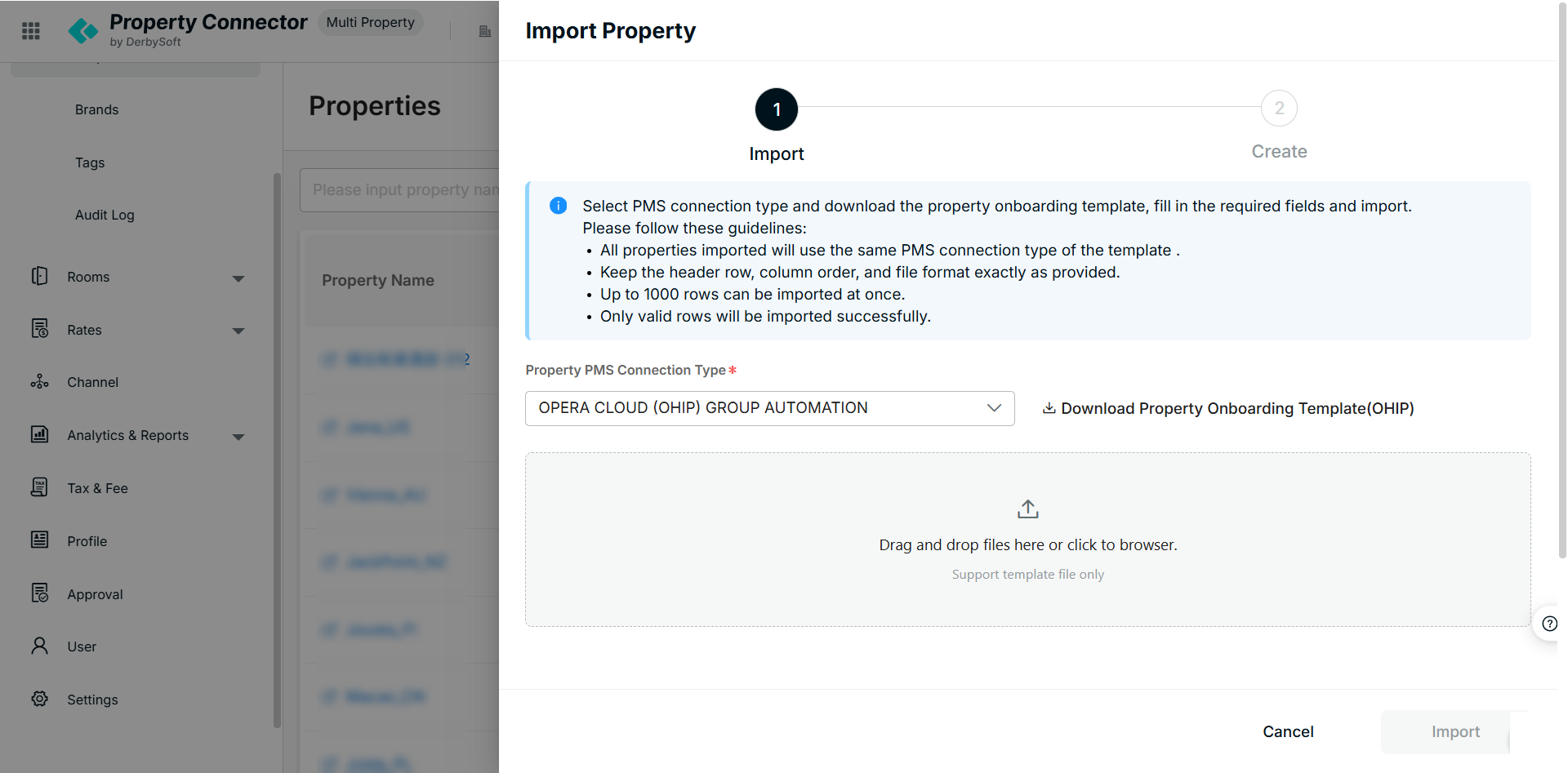Click the download icon beside template link
Image resolution: width=1568 pixels, height=773 pixels.
1049,407
